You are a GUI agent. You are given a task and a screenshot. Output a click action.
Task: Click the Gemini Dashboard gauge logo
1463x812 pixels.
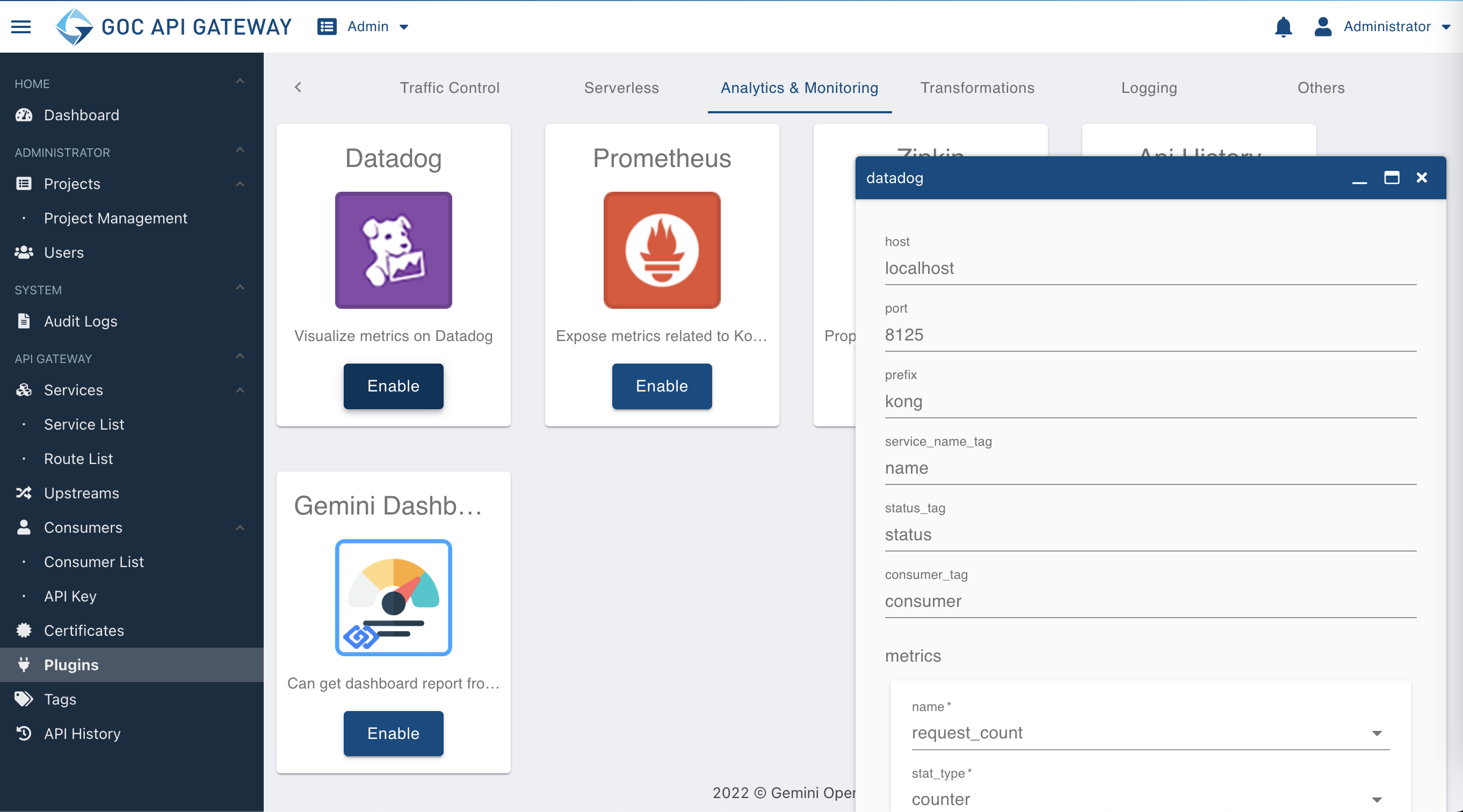[x=393, y=597]
